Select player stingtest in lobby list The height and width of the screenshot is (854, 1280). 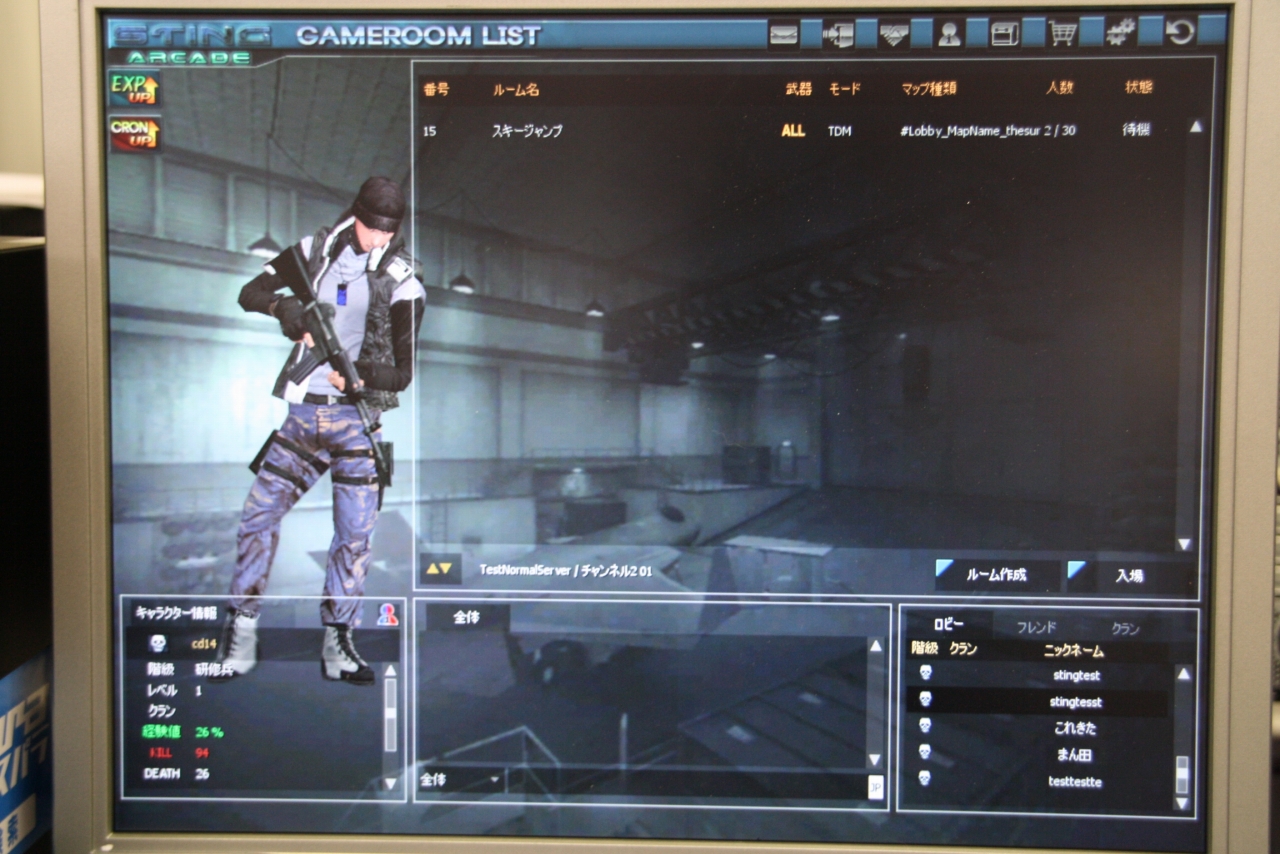[1076, 676]
